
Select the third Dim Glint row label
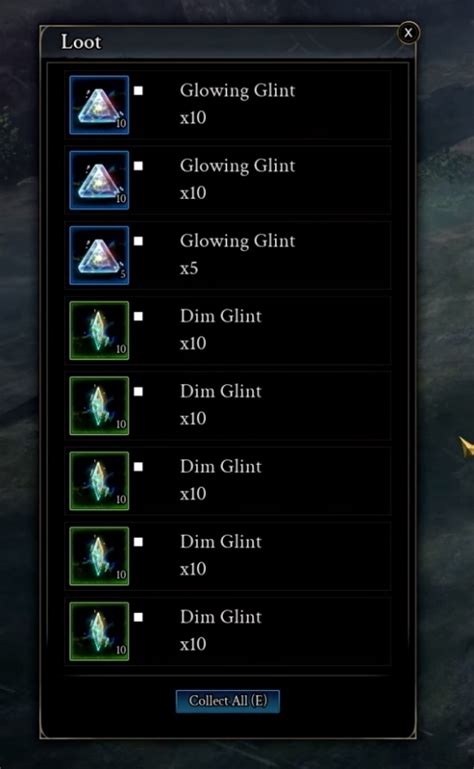[221, 466]
